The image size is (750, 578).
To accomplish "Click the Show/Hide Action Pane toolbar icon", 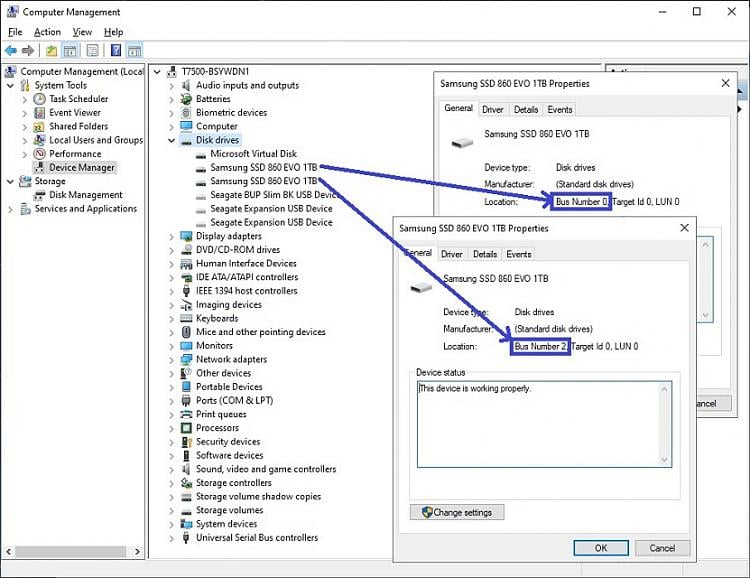I will (x=135, y=50).
